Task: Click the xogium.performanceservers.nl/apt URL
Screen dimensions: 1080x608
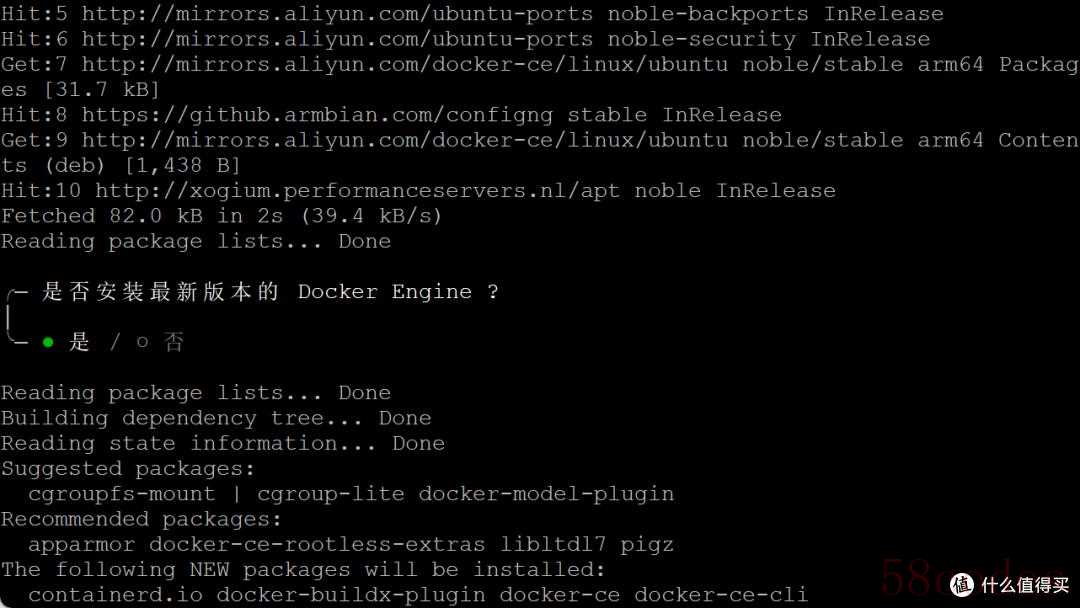Action: [x=357, y=191]
